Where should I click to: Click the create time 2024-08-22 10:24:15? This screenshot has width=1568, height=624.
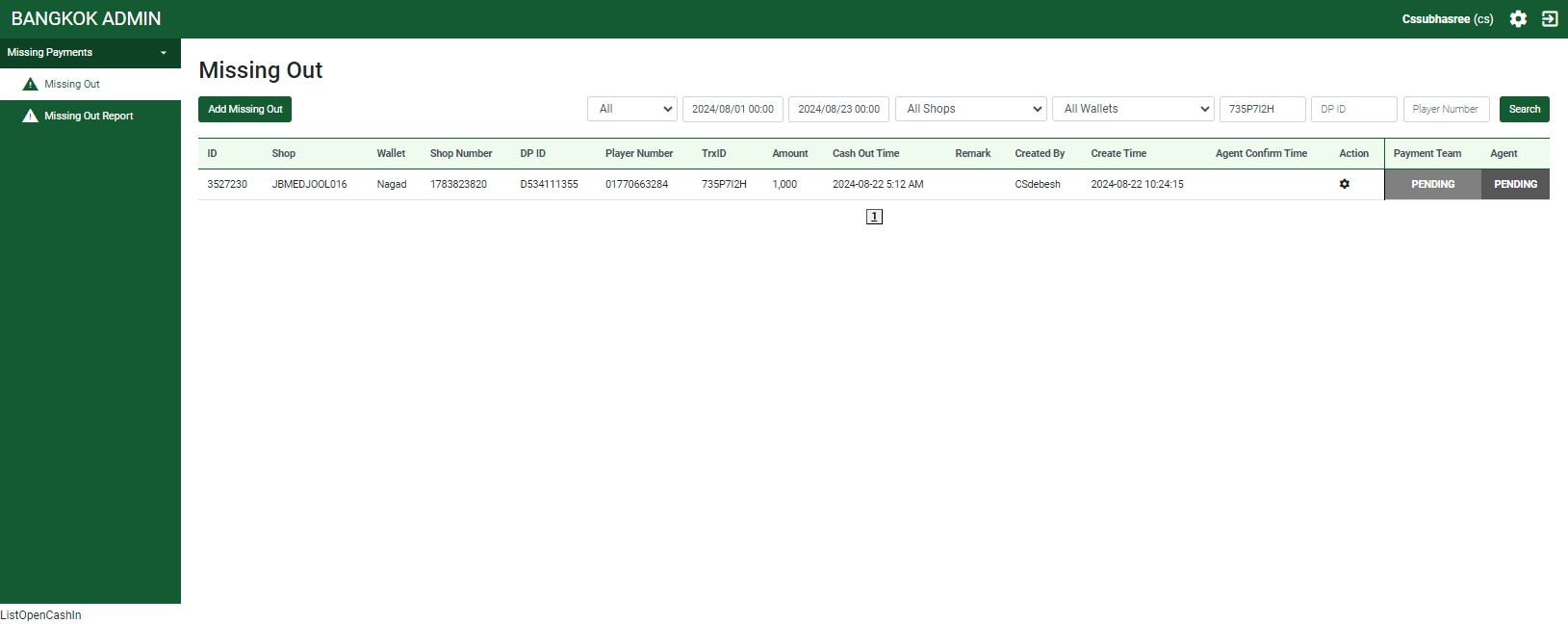pyautogui.click(x=1137, y=184)
